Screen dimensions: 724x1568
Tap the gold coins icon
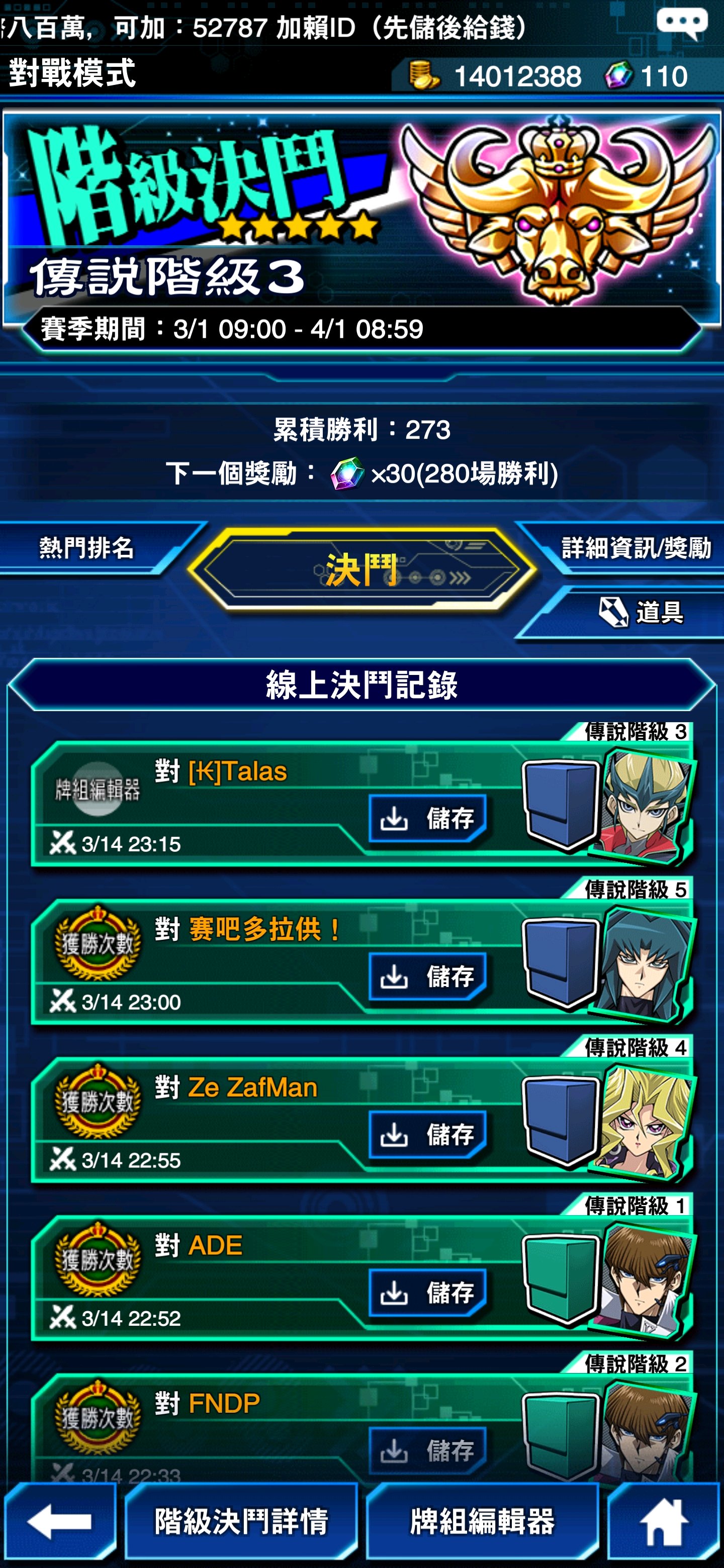(423, 76)
